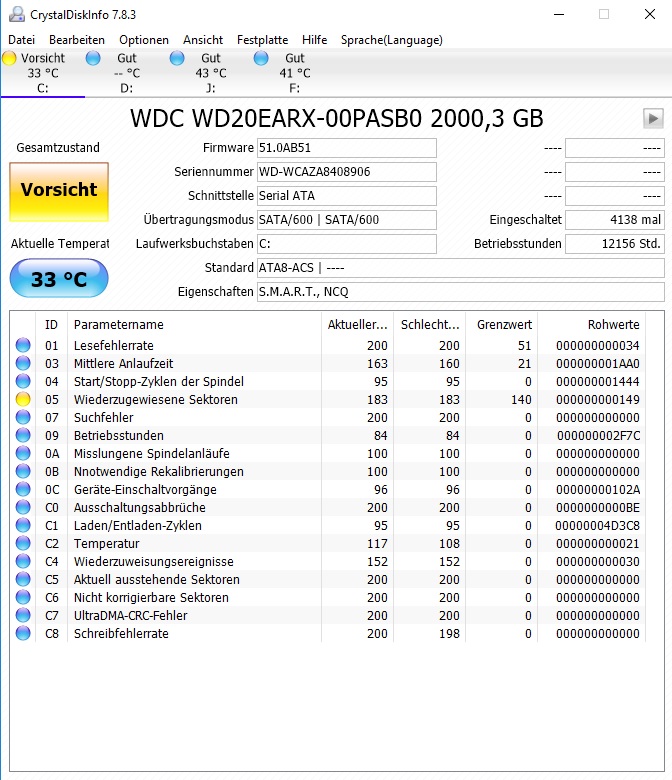
Task: Click status icon of row 09 Betriebsstunden
Action: coord(23,435)
